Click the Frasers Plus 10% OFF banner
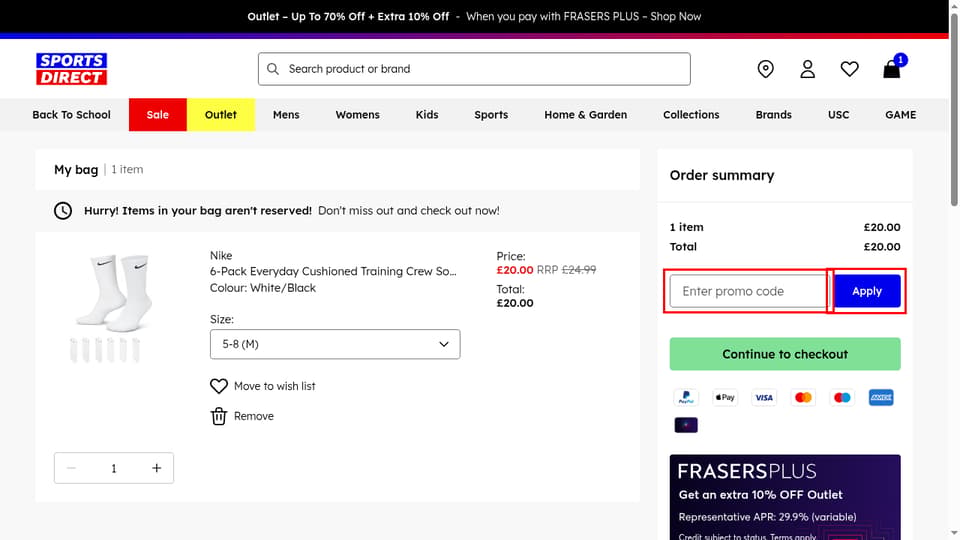This screenshot has width=960, height=540. coord(785,497)
